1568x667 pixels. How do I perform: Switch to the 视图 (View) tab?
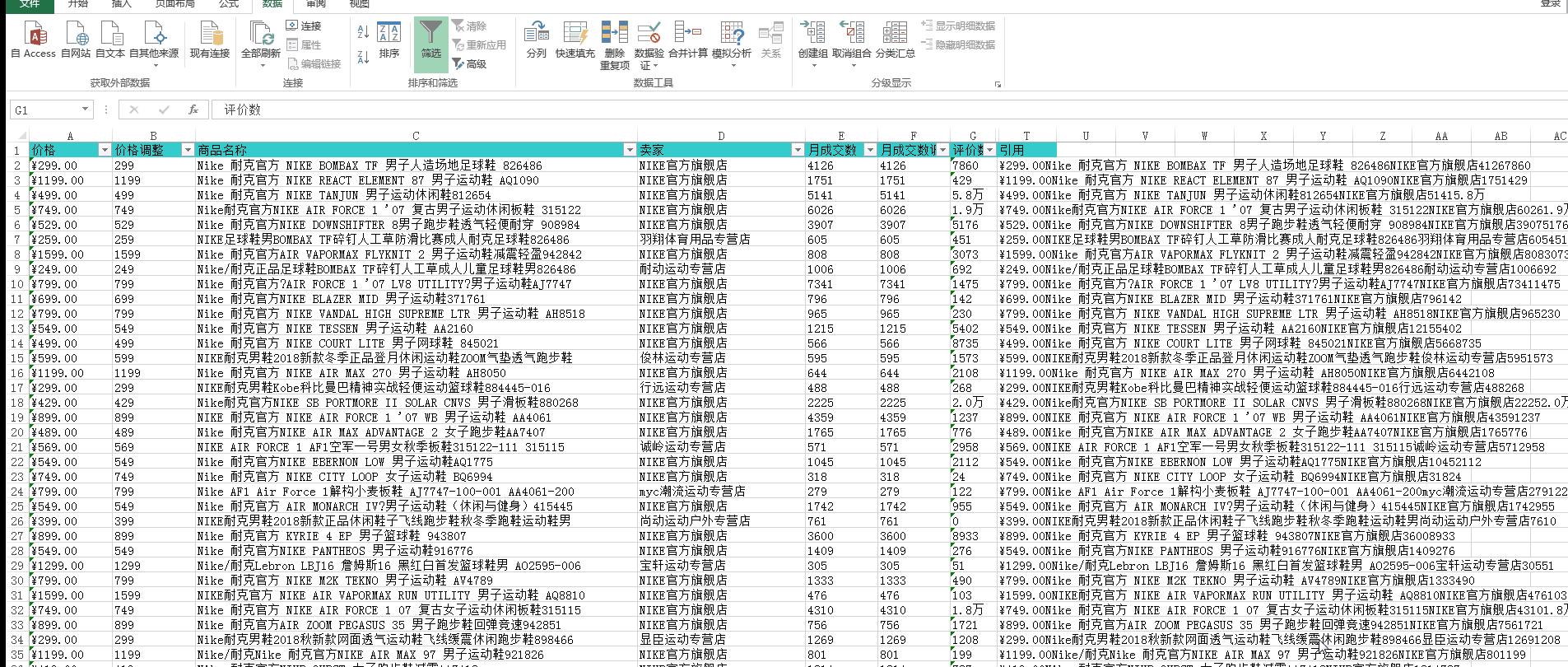coord(360,4)
